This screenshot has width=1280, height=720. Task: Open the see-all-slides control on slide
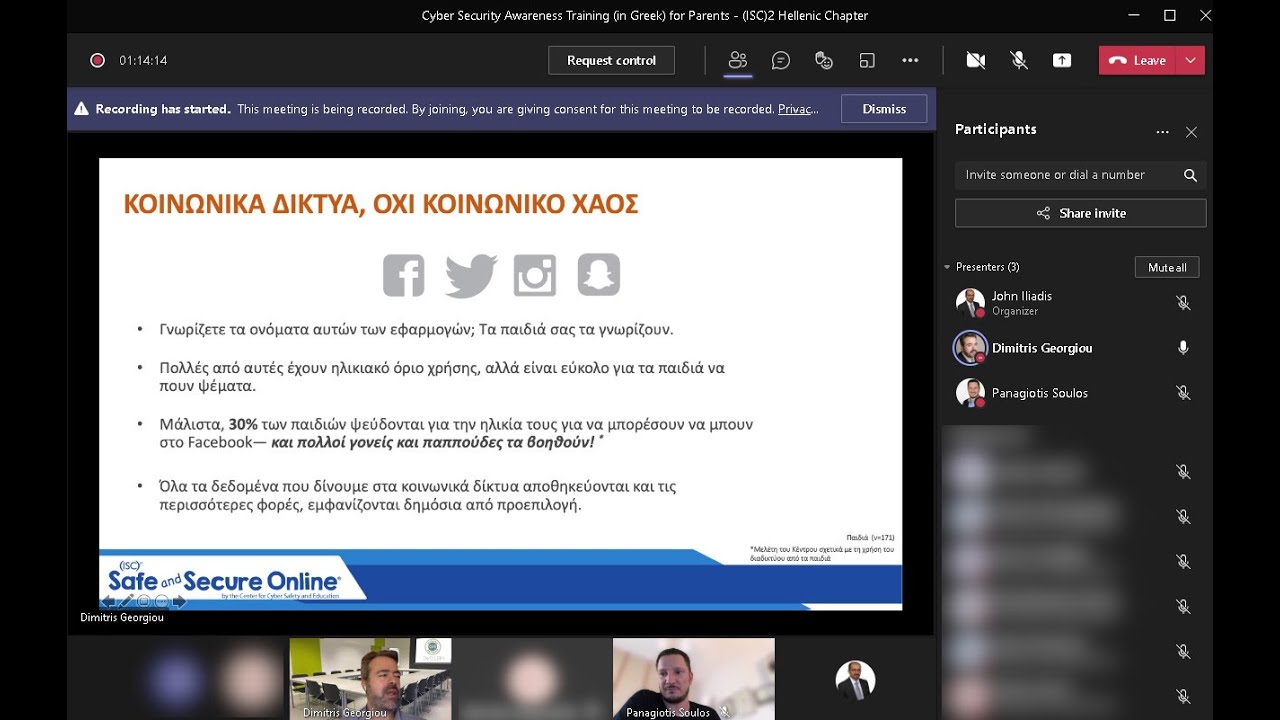[144, 601]
